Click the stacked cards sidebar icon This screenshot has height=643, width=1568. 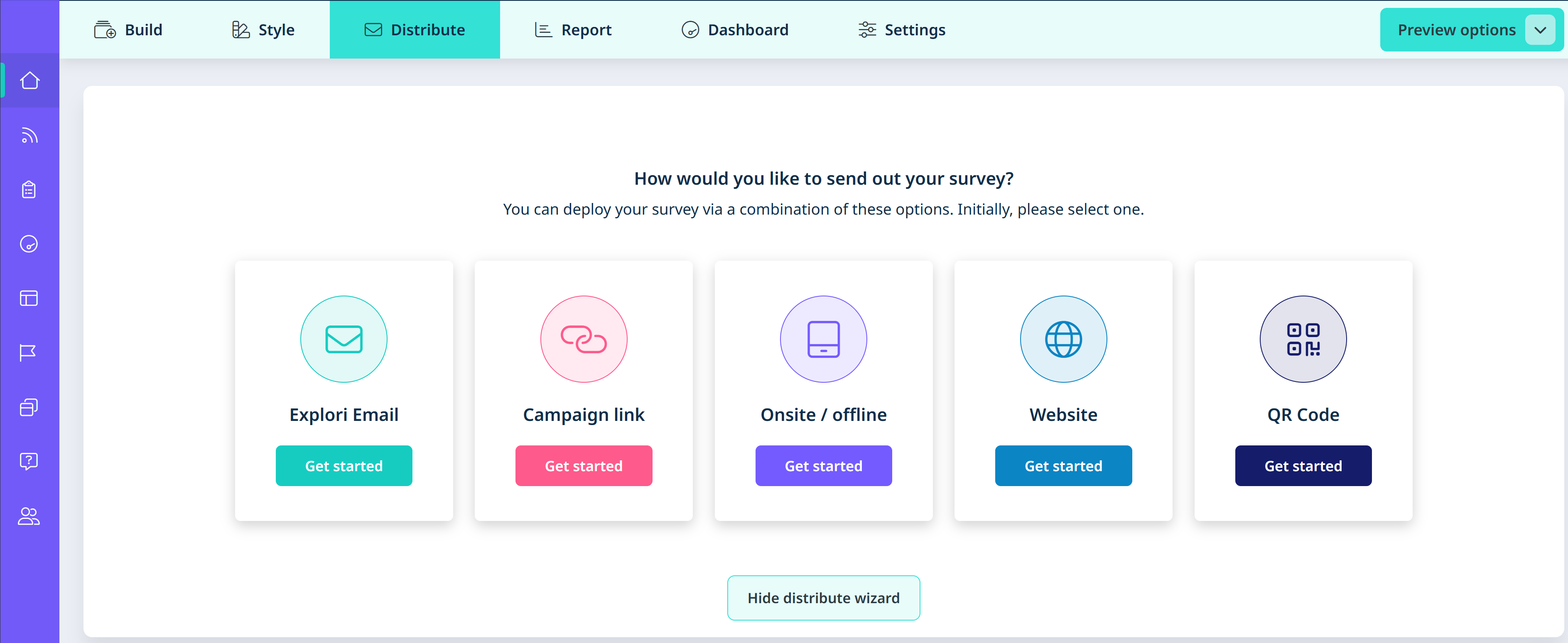[x=29, y=407]
